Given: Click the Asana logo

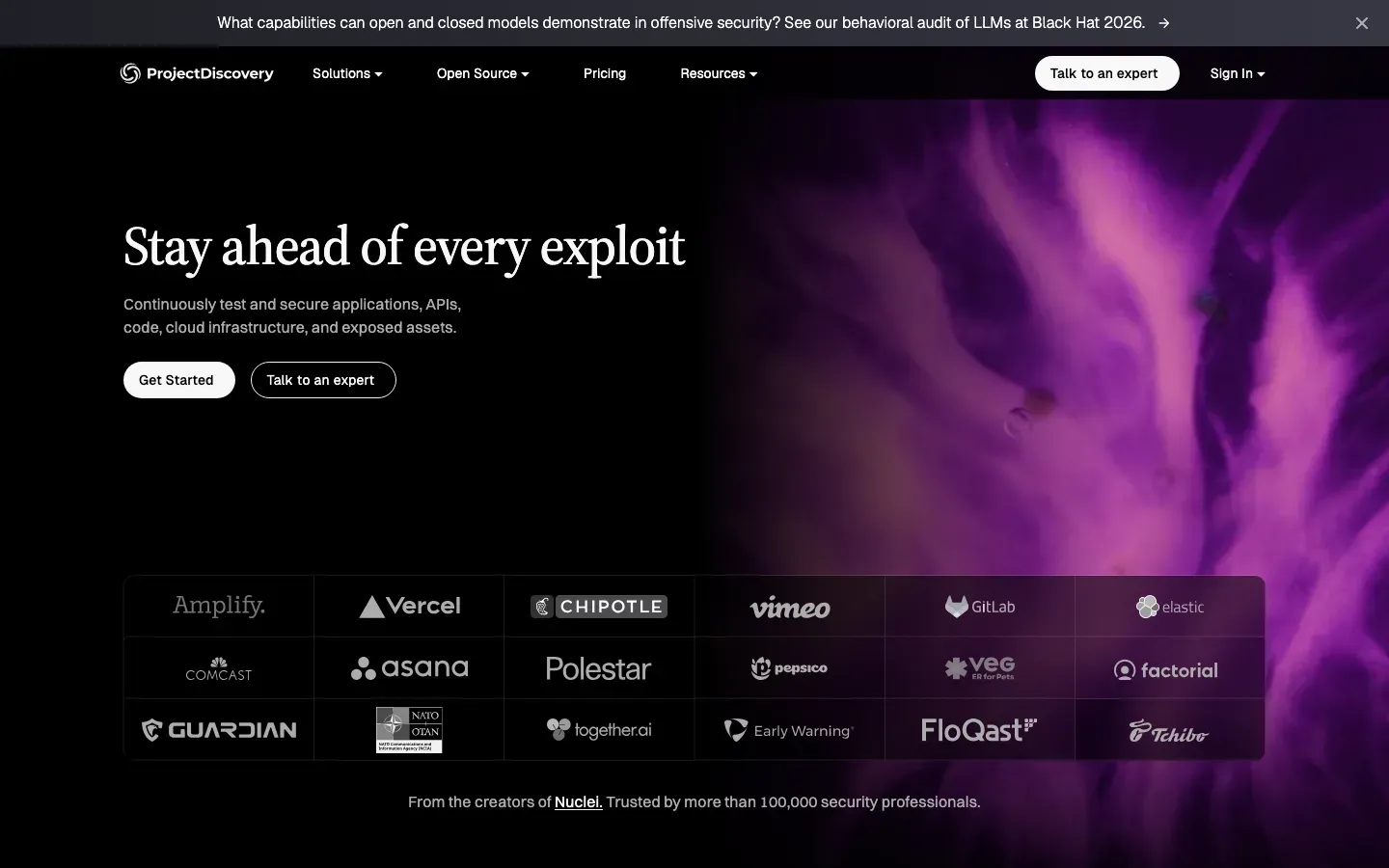Looking at the screenshot, I should click(410, 667).
